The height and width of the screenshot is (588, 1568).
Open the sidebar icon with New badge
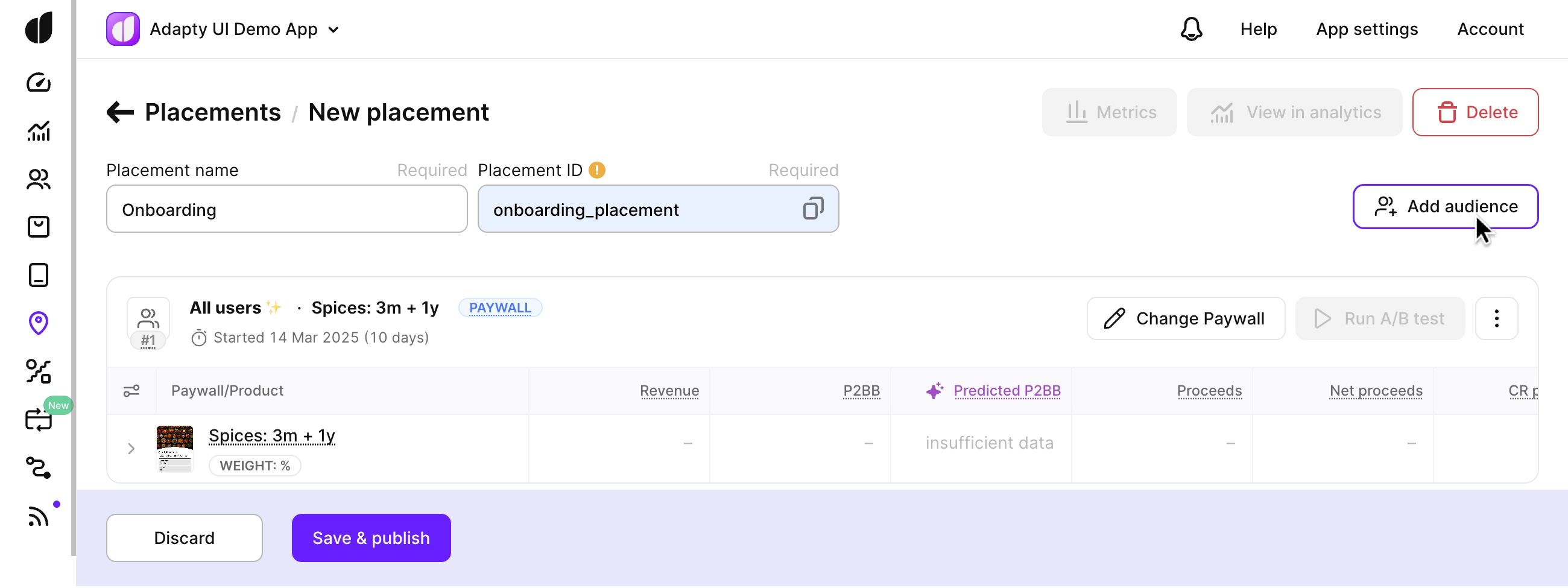click(x=39, y=419)
